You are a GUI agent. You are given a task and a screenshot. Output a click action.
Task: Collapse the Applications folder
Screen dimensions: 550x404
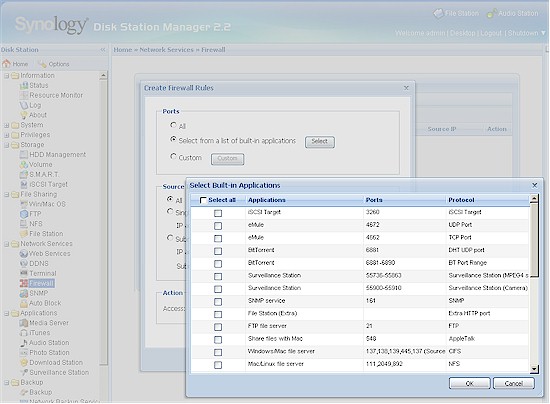(x=7, y=313)
